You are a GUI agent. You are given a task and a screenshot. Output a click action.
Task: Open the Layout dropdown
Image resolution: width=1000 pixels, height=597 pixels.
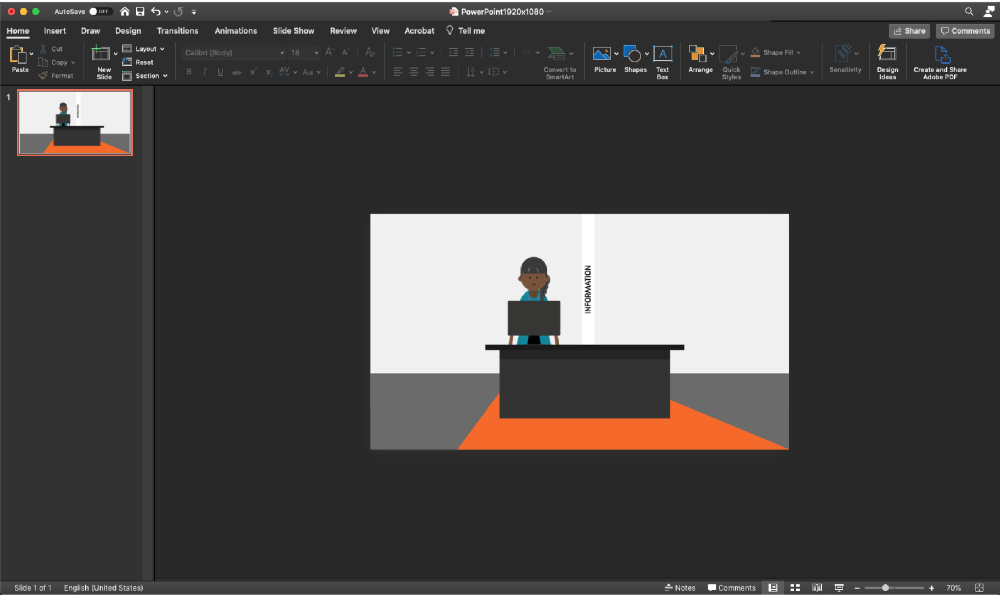coord(143,48)
